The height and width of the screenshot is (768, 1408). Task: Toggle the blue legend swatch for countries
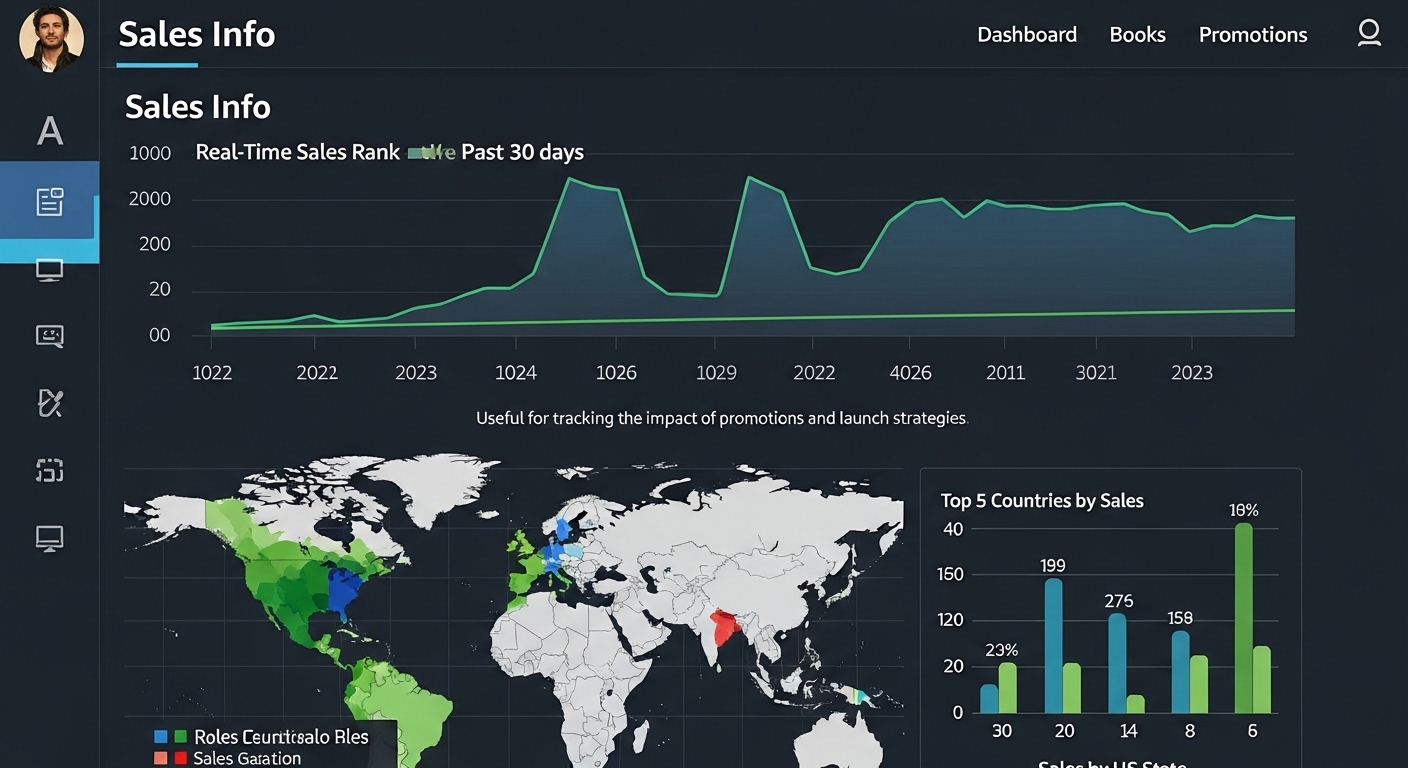point(160,736)
